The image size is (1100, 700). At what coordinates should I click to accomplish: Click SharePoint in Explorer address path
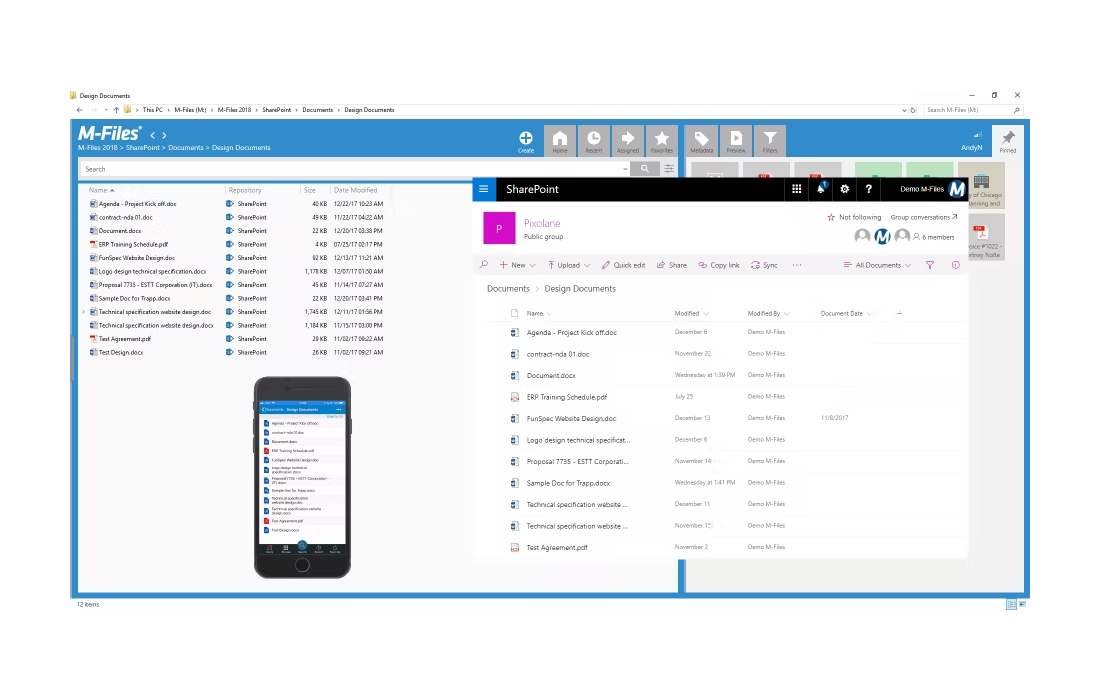click(276, 110)
